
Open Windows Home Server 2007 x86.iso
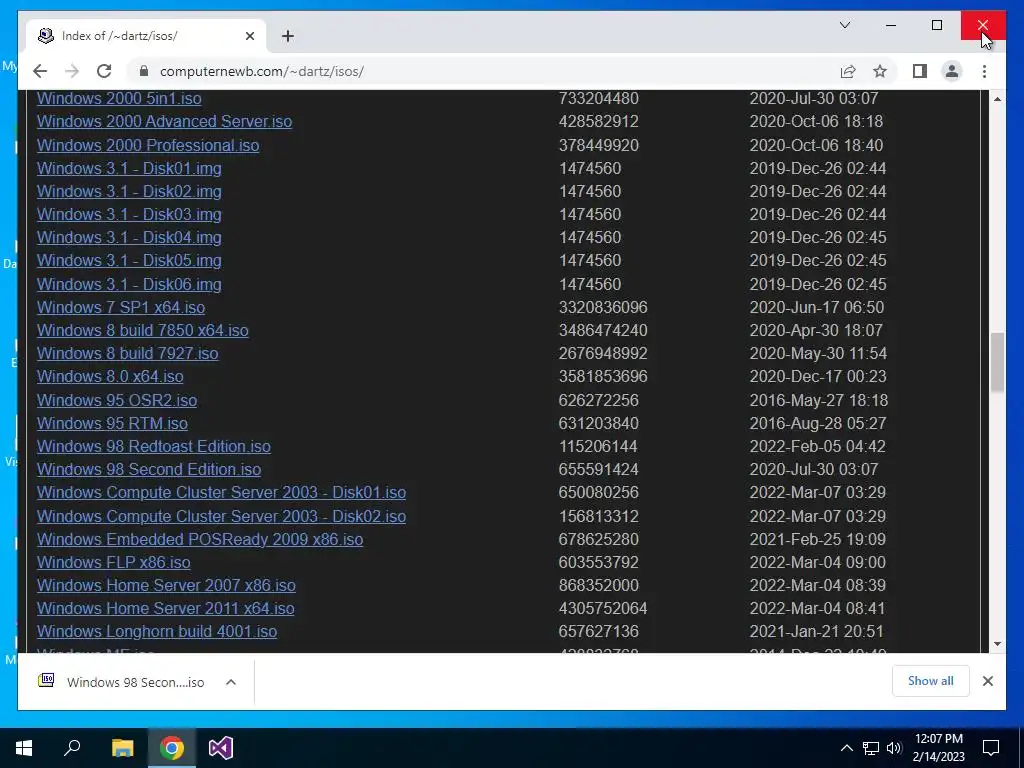tap(167, 585)
